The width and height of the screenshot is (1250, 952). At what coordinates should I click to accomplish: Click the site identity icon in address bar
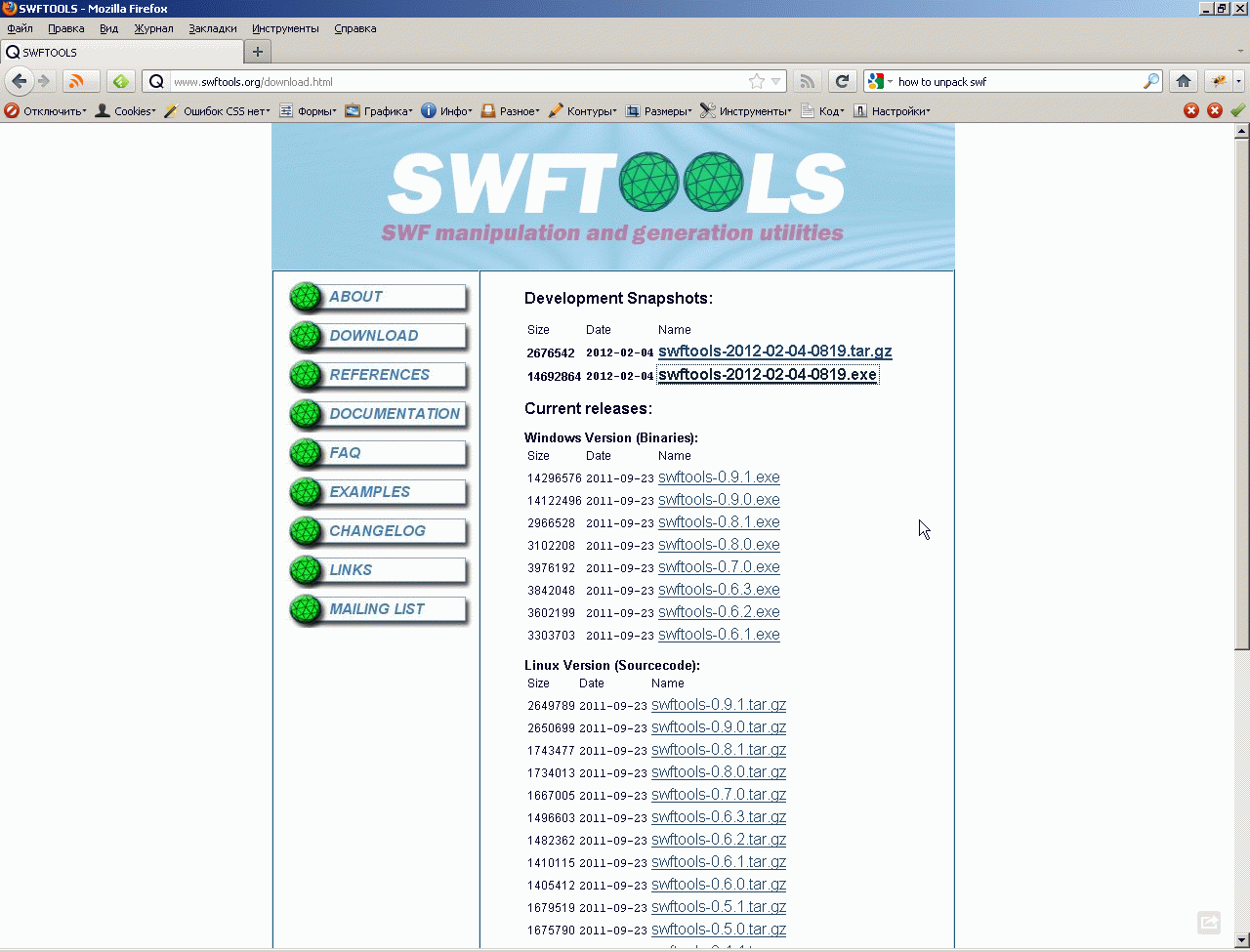click(x=155, y=82)
